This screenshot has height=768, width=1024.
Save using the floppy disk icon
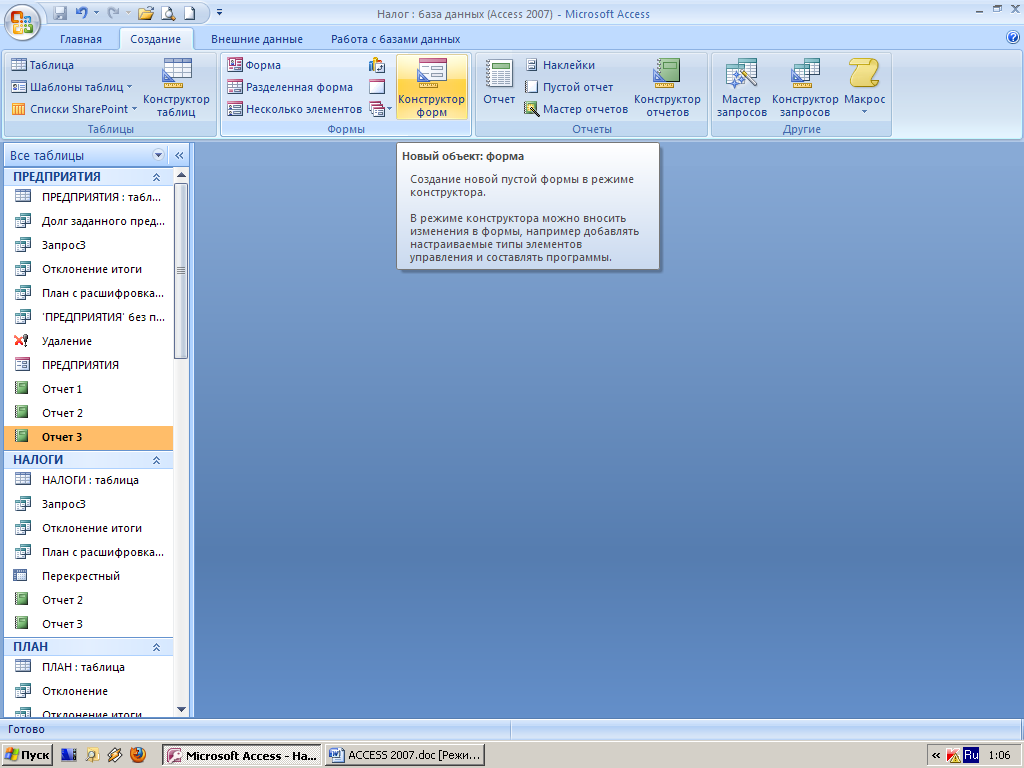(60, 12)
